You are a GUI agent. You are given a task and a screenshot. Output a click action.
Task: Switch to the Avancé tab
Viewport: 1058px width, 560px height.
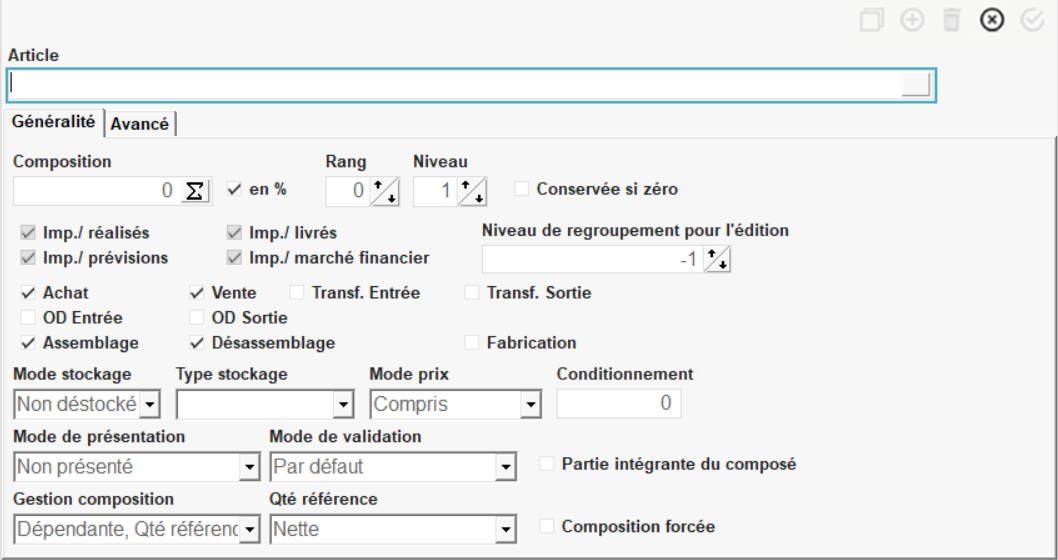tap(140, 124)
